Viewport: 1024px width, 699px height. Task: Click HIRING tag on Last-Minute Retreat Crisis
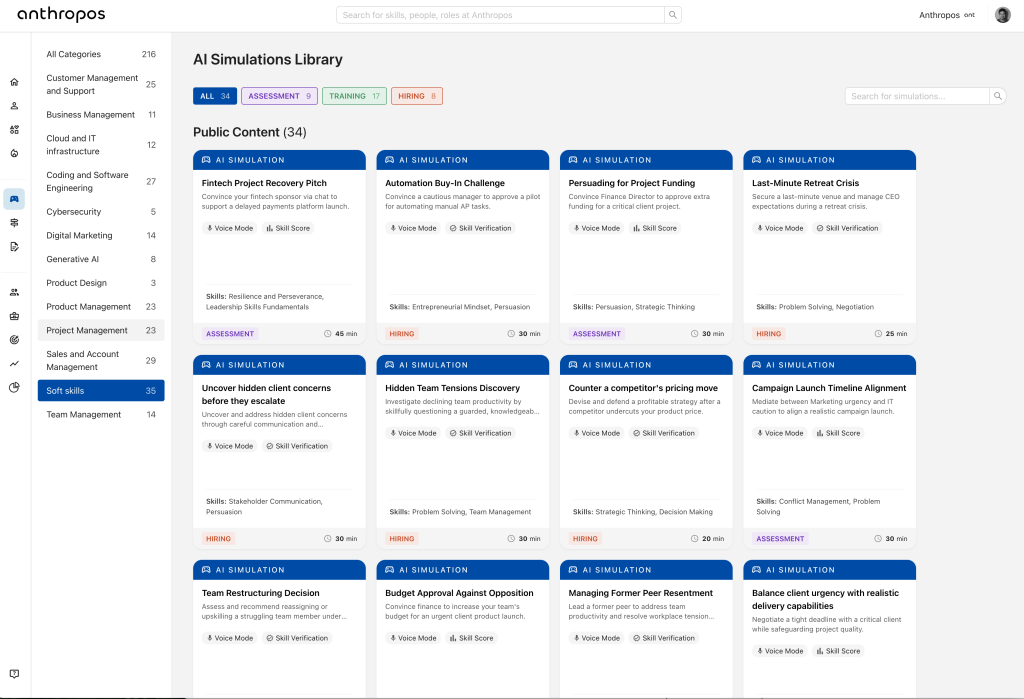(x=768, y=334)
